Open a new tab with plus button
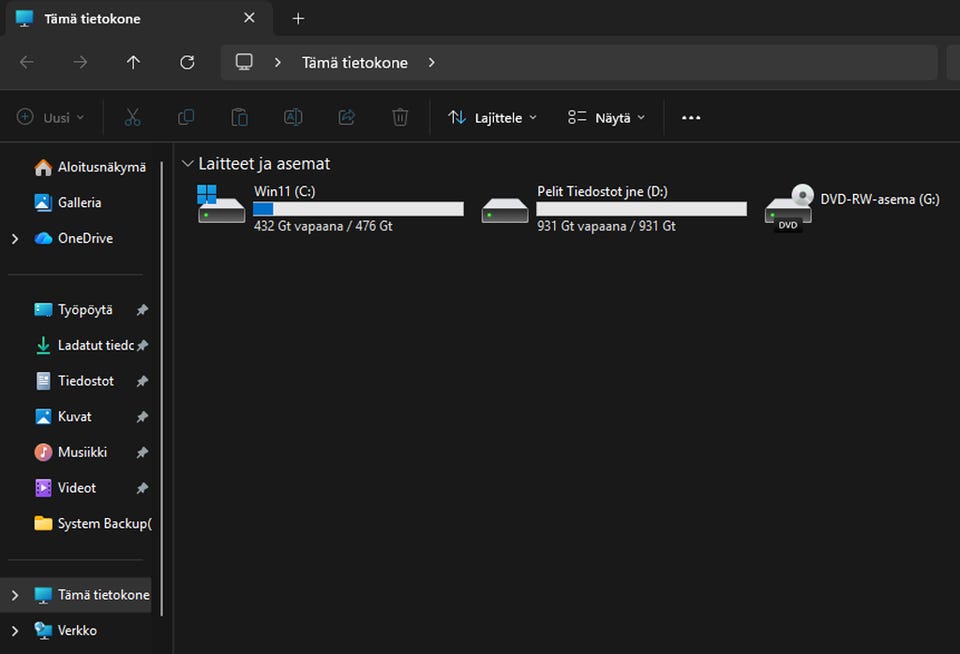The image size is (960, 654). coord(298,18)
